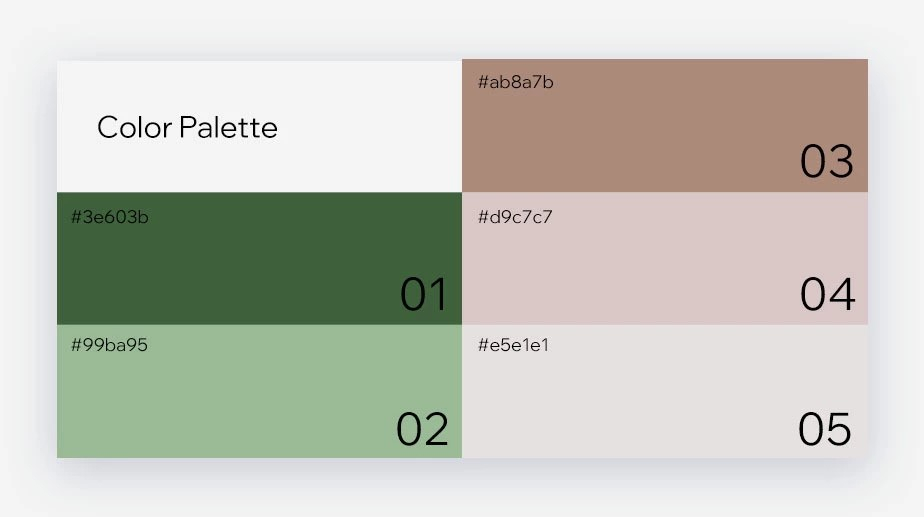Click the number 02 label
Screen dimensions: 924x517
click(422, 429)
